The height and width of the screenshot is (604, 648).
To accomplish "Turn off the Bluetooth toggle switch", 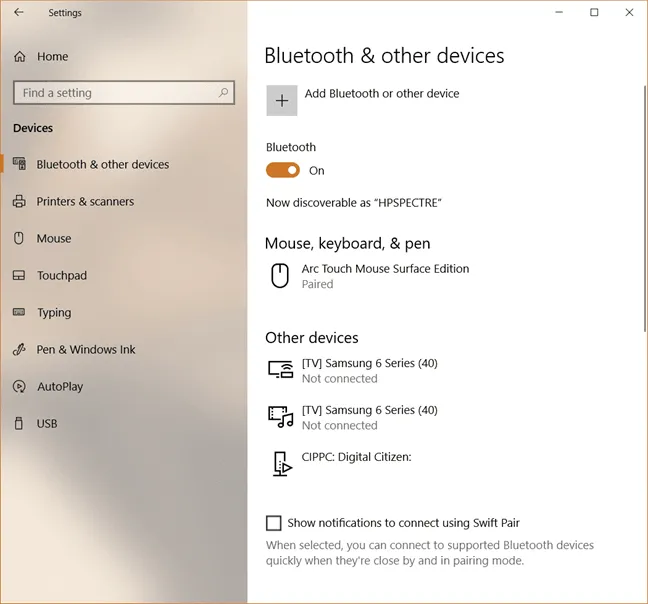I will click(283, 171).
